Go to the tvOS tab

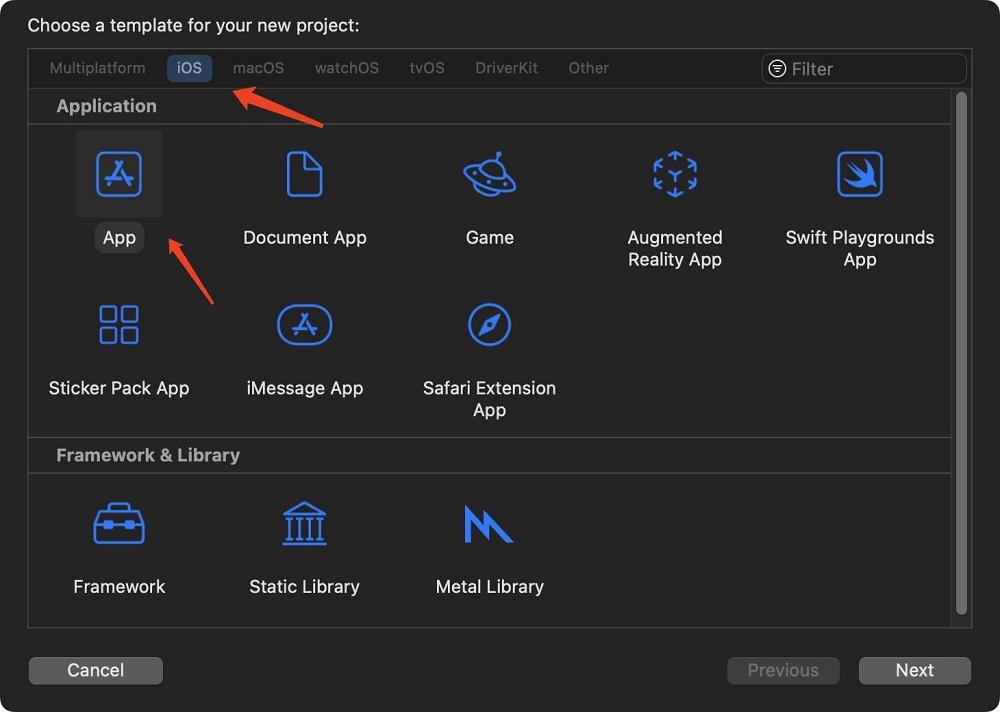(427, 68)
